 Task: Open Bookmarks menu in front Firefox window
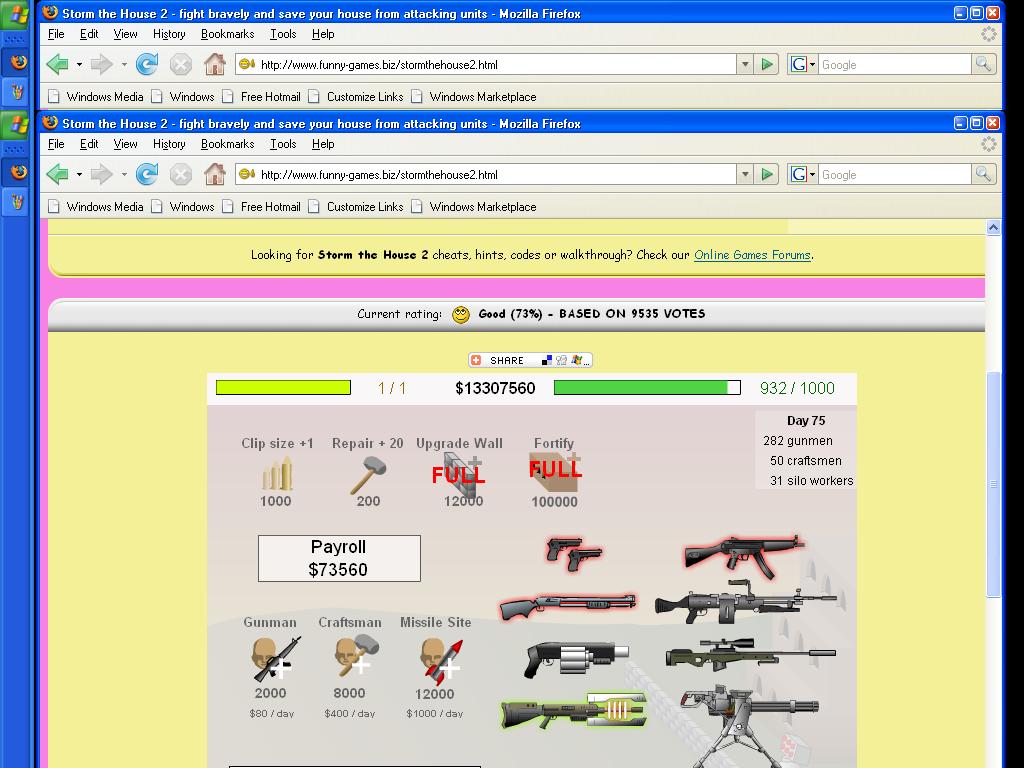click(x=227, y=144)
